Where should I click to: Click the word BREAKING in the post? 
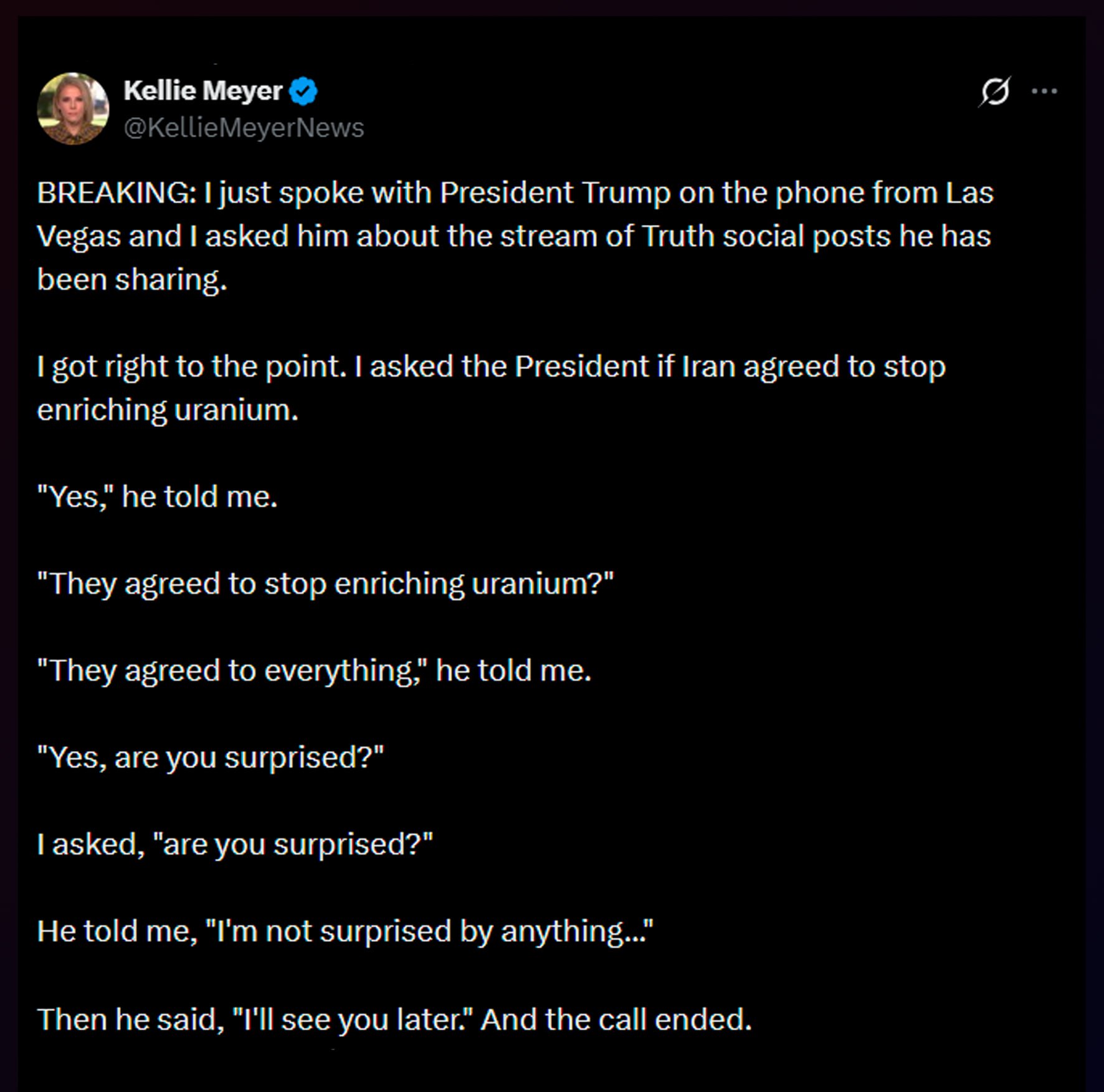[116, 193]
